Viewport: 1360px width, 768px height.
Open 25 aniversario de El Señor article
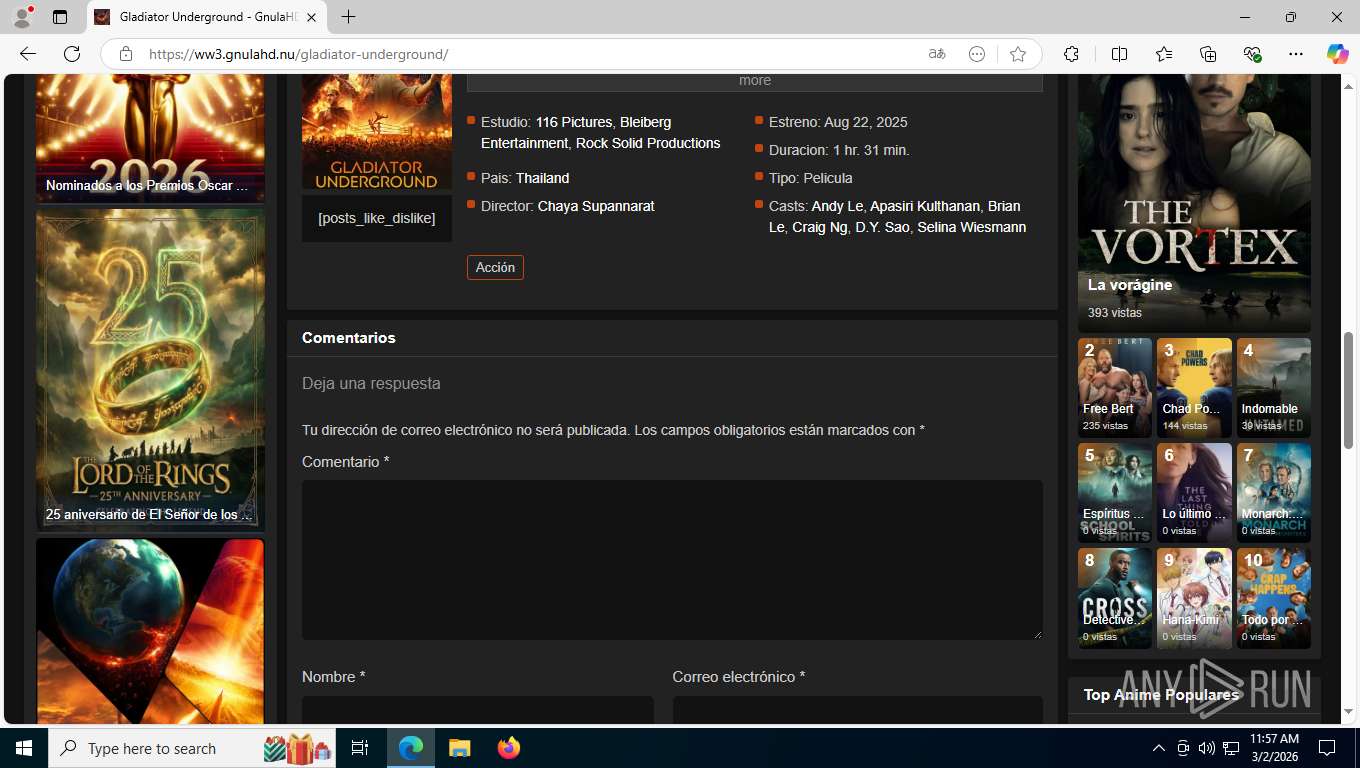coord(150,370)
